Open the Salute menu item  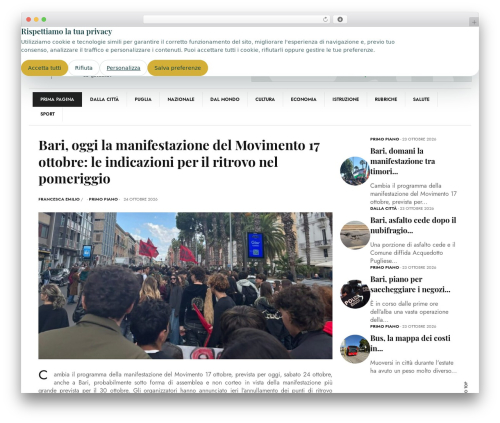pos(421,99)
